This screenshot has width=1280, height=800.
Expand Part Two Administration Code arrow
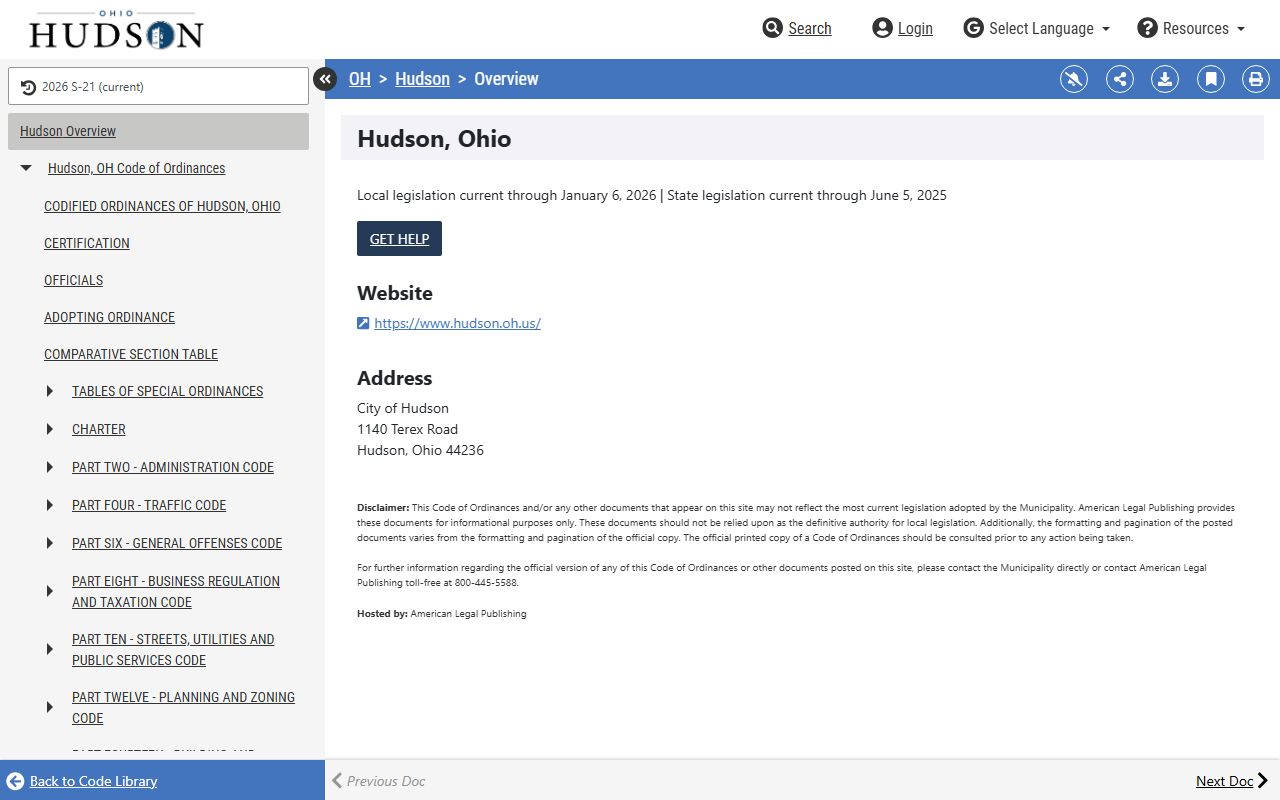pos(50,467)
